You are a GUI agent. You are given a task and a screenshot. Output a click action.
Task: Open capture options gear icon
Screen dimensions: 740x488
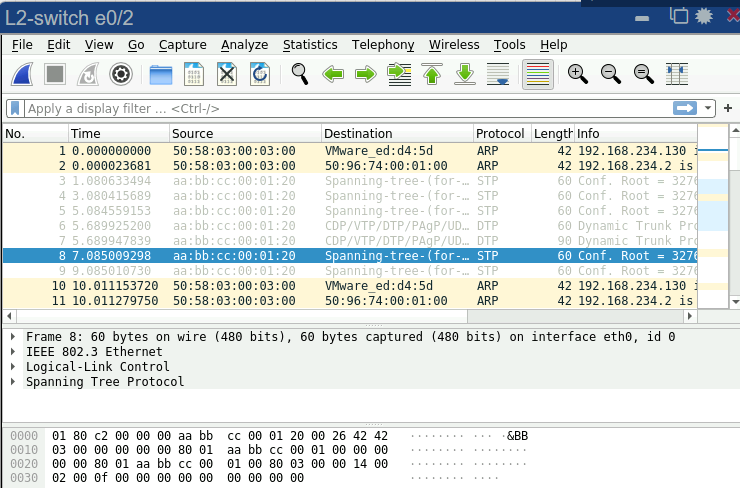pos(121,74)
